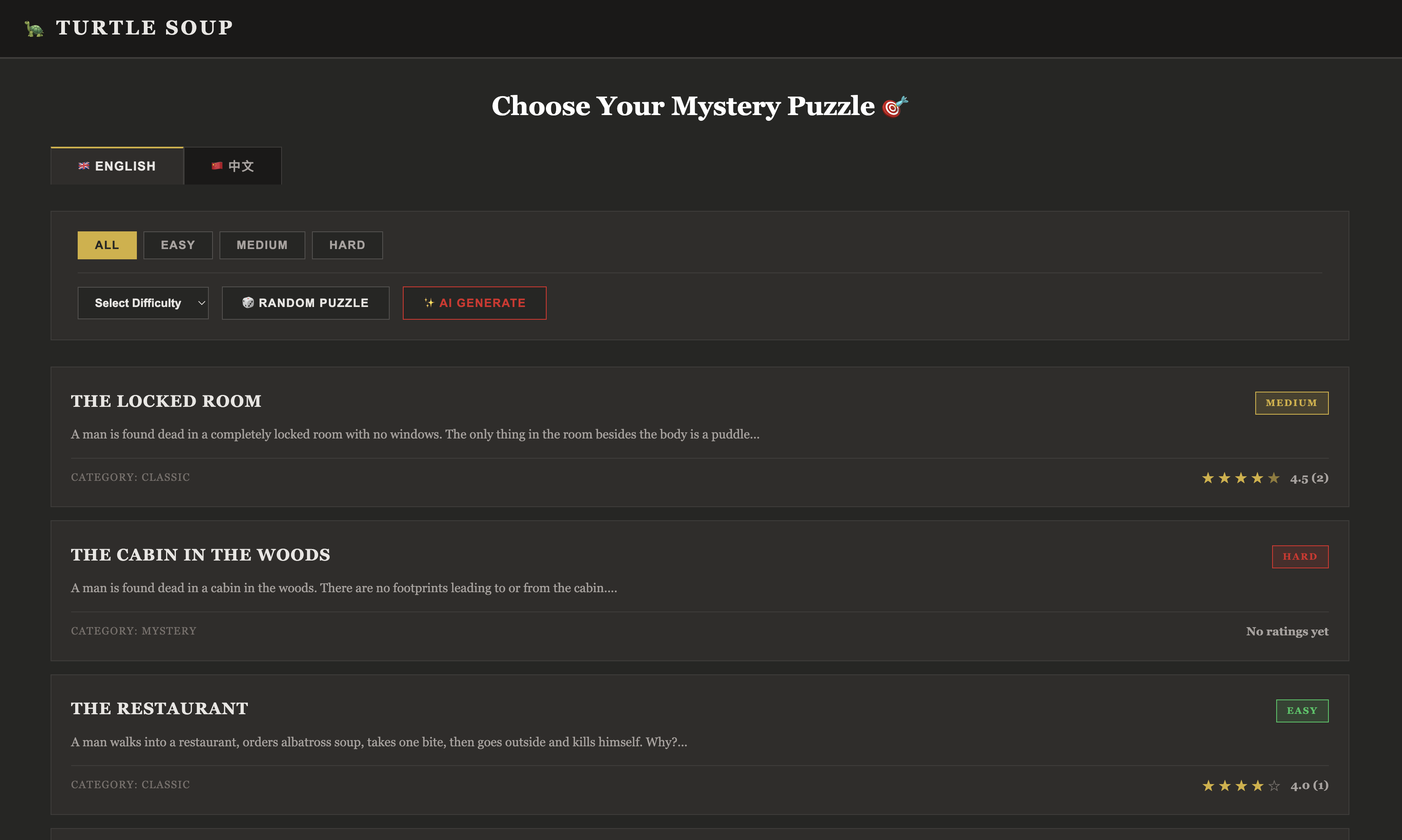Toggle the ALL difficulty filter

coord(107,245)
